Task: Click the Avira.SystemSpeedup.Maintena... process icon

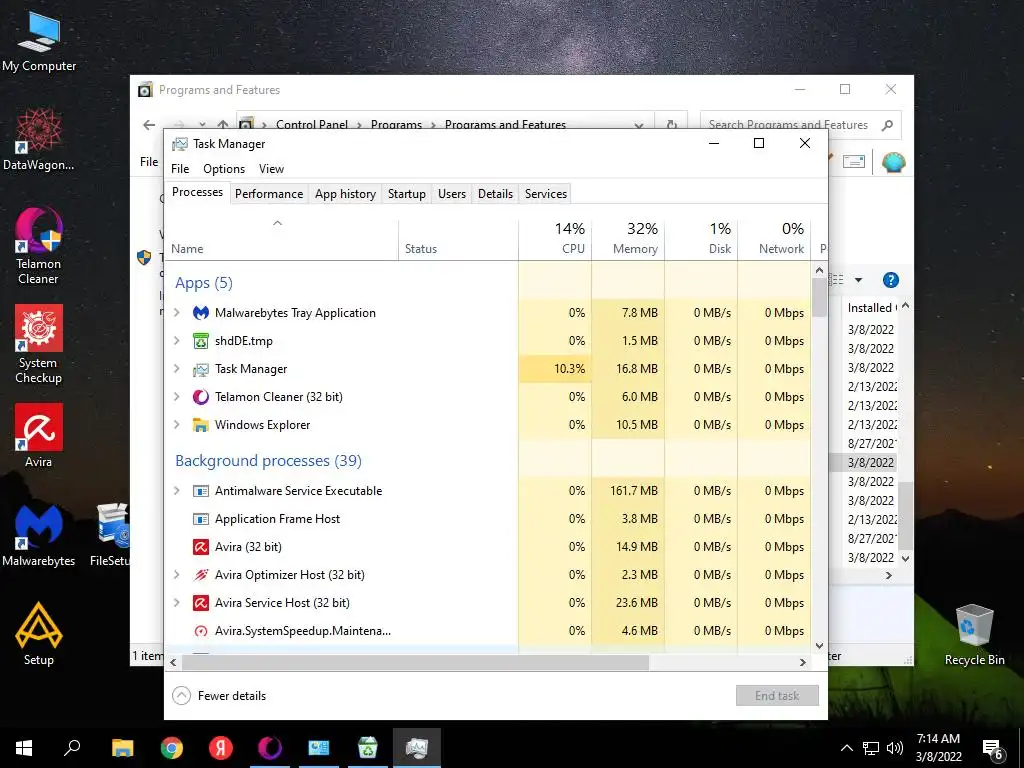Action: [200, 632]
